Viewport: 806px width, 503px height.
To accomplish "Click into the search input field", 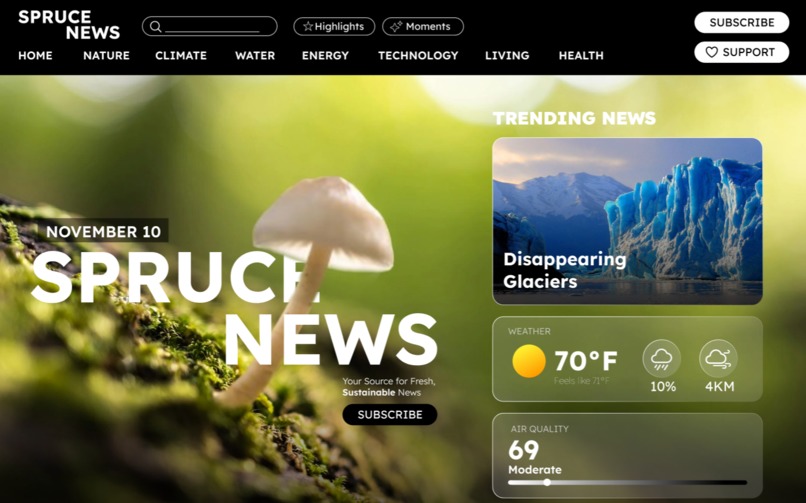I will pos(210,27).
